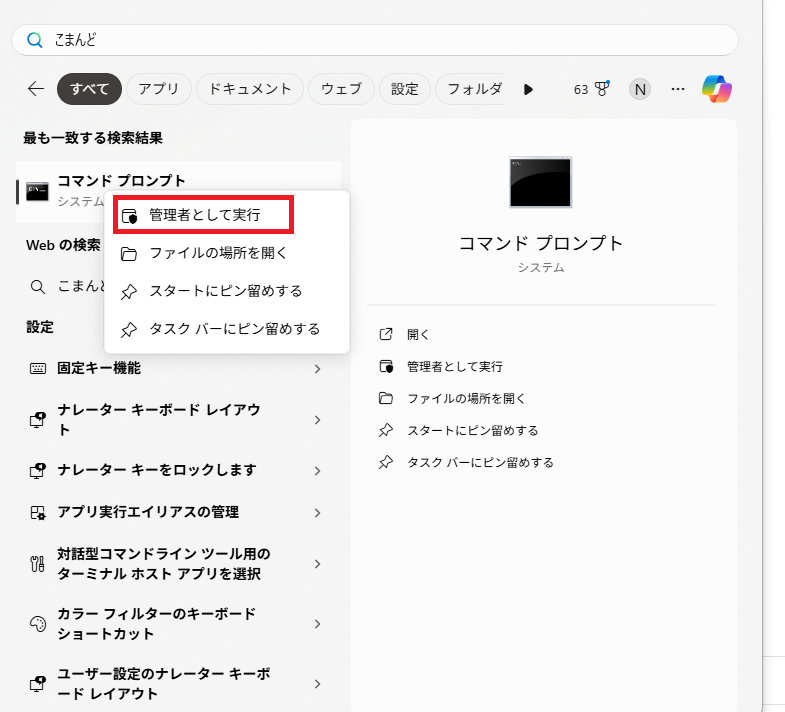Click the N user account avatar
Screen dimensions: 785x712
click(x=640, y=89)
